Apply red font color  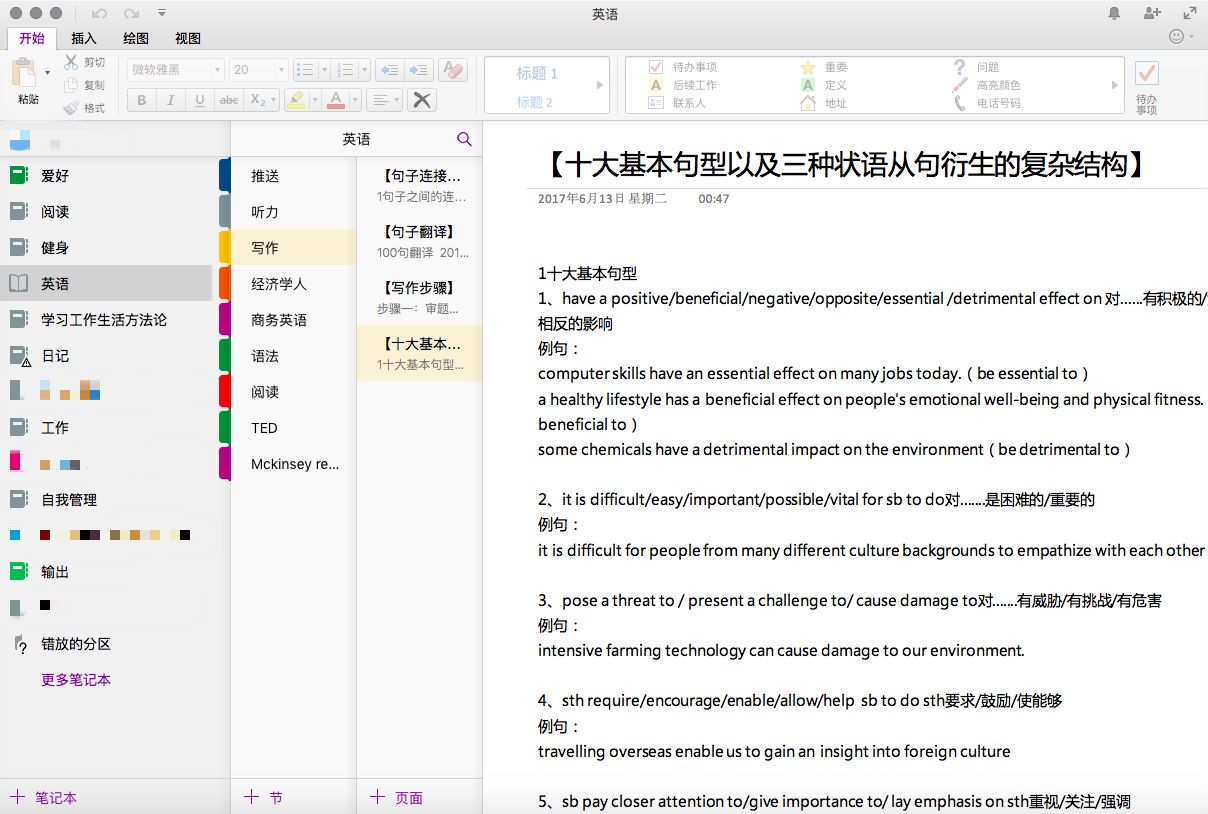tap(336, 100)
